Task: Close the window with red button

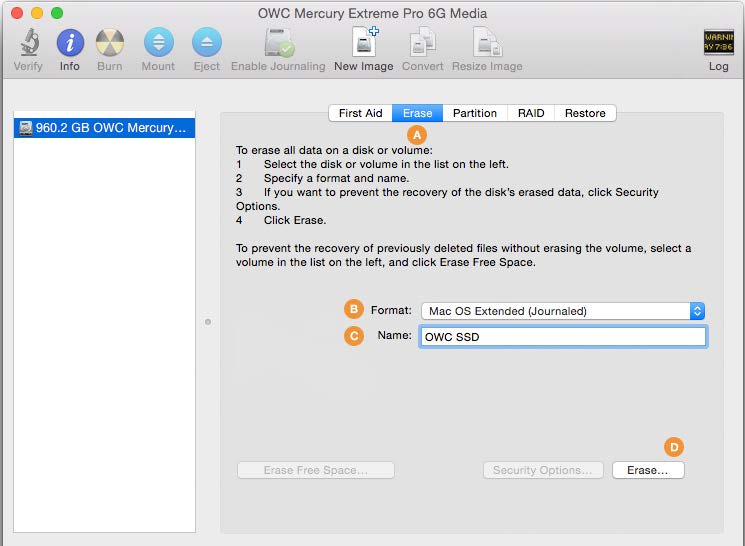Action: pyautogui.click(x=17, y=13)
